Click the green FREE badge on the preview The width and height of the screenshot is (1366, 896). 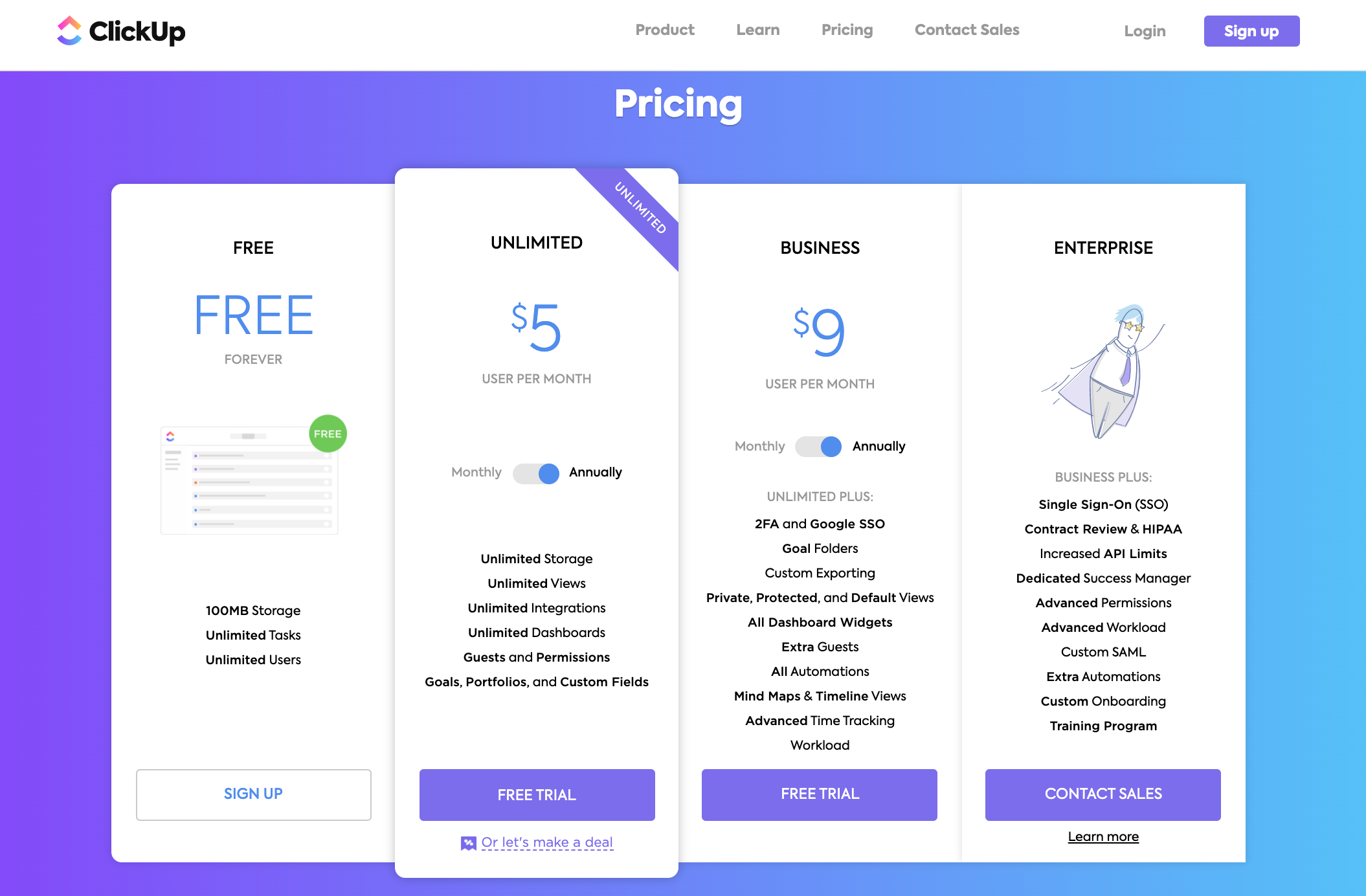[328, 434]
